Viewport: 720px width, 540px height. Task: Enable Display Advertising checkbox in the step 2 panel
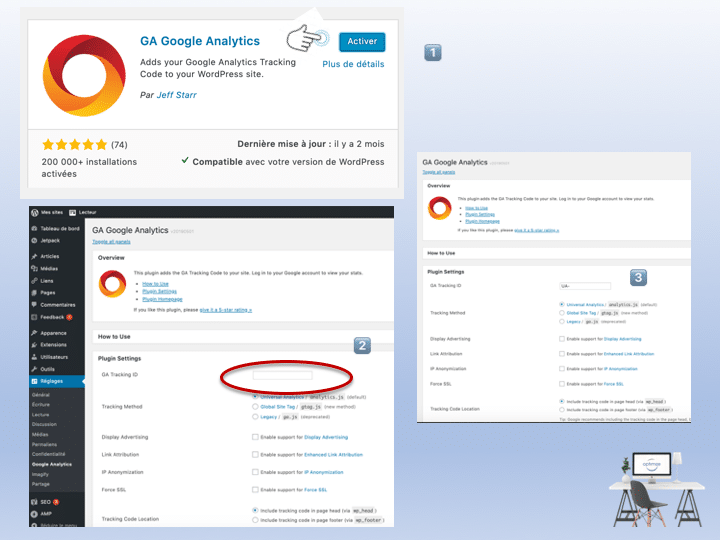click(256, 437)
